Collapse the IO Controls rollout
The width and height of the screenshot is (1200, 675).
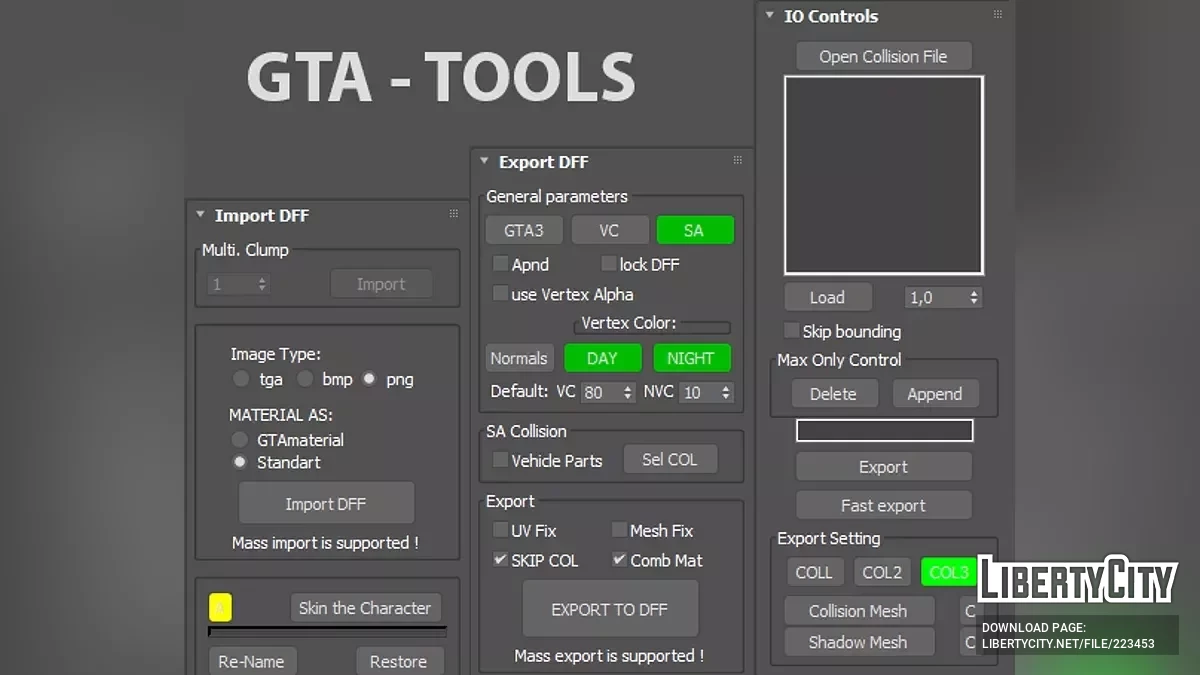(x=768, y=16)
